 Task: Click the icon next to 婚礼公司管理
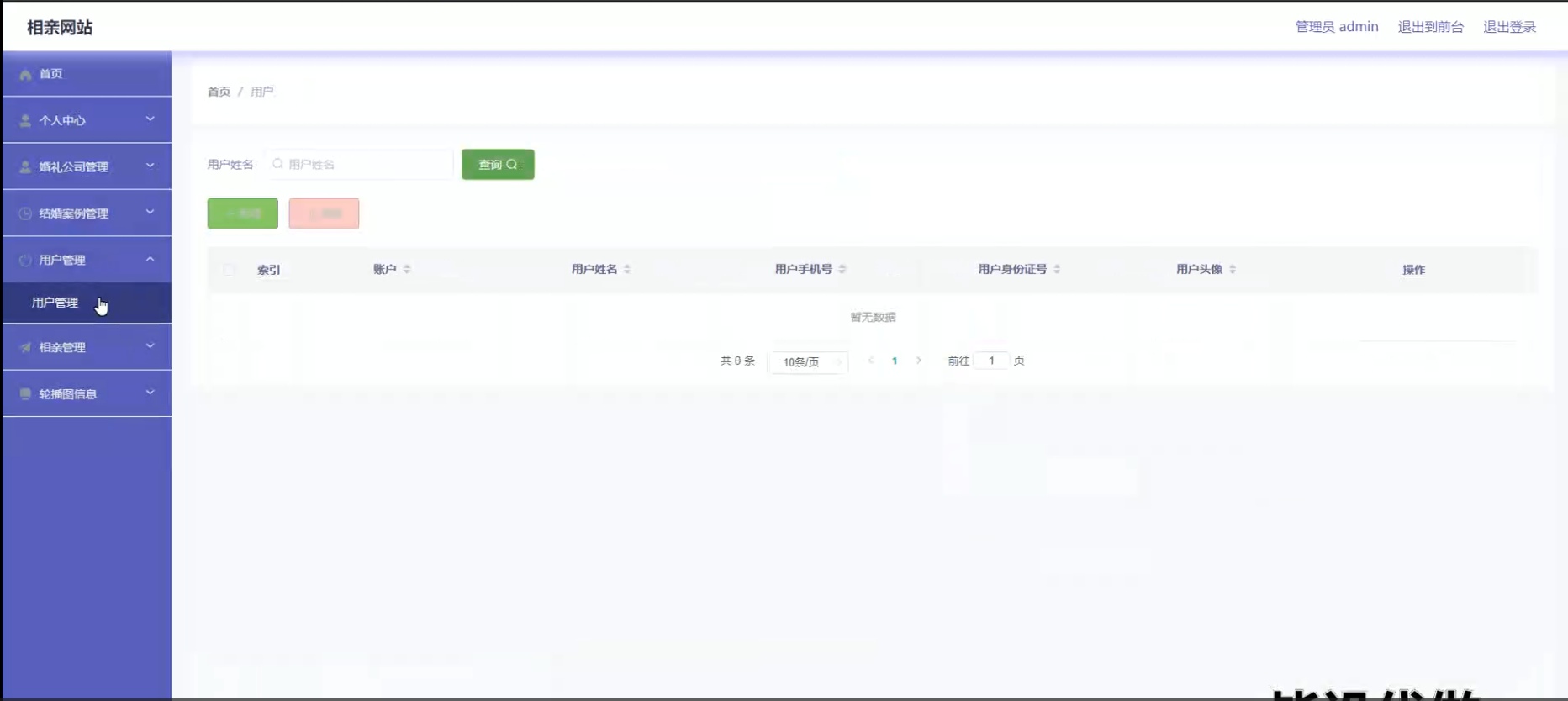tap(25, 166)
